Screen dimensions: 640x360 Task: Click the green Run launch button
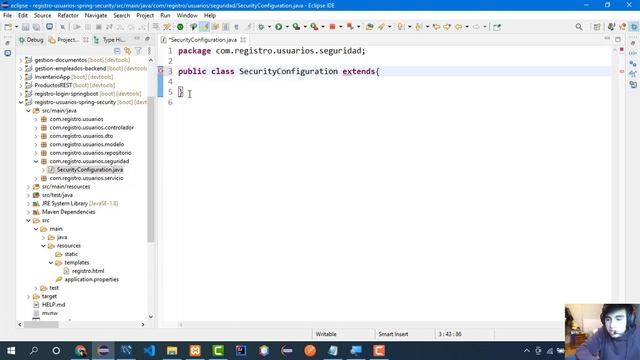click(x=279, y=27)
